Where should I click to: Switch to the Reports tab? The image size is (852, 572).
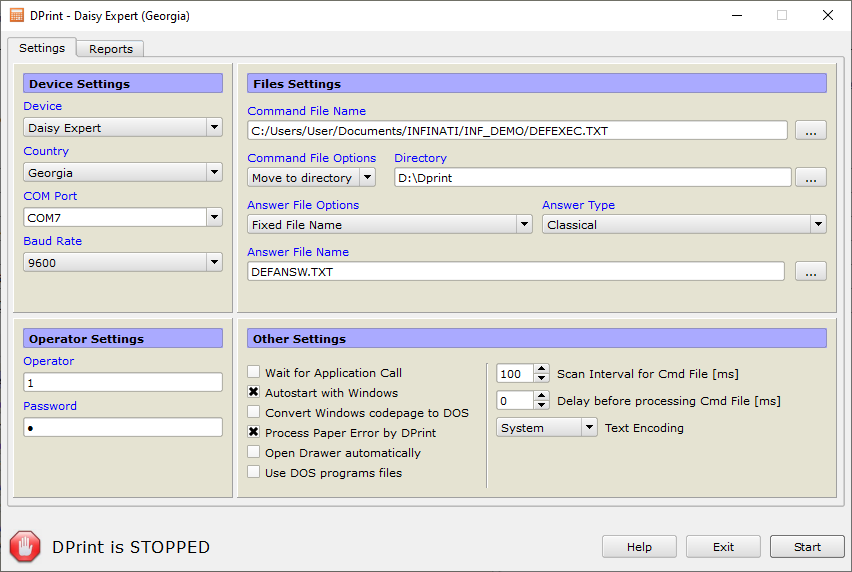[110, 49]
